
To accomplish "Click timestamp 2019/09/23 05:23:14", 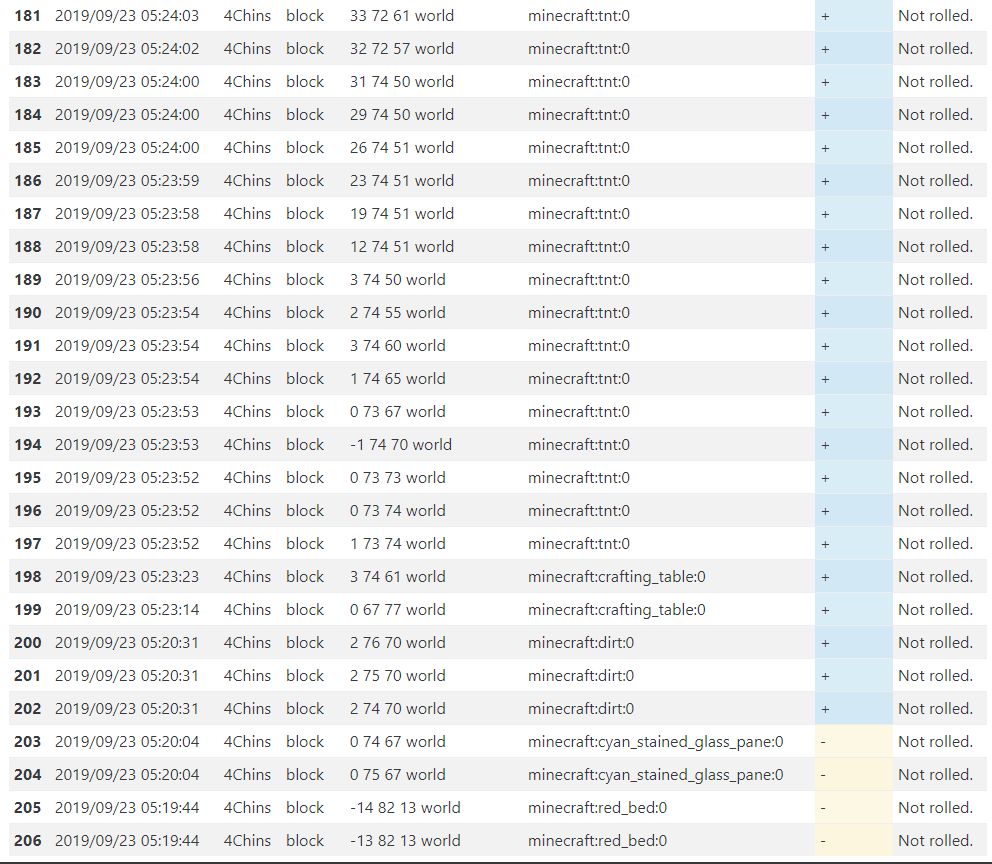I will coord(127,609).
